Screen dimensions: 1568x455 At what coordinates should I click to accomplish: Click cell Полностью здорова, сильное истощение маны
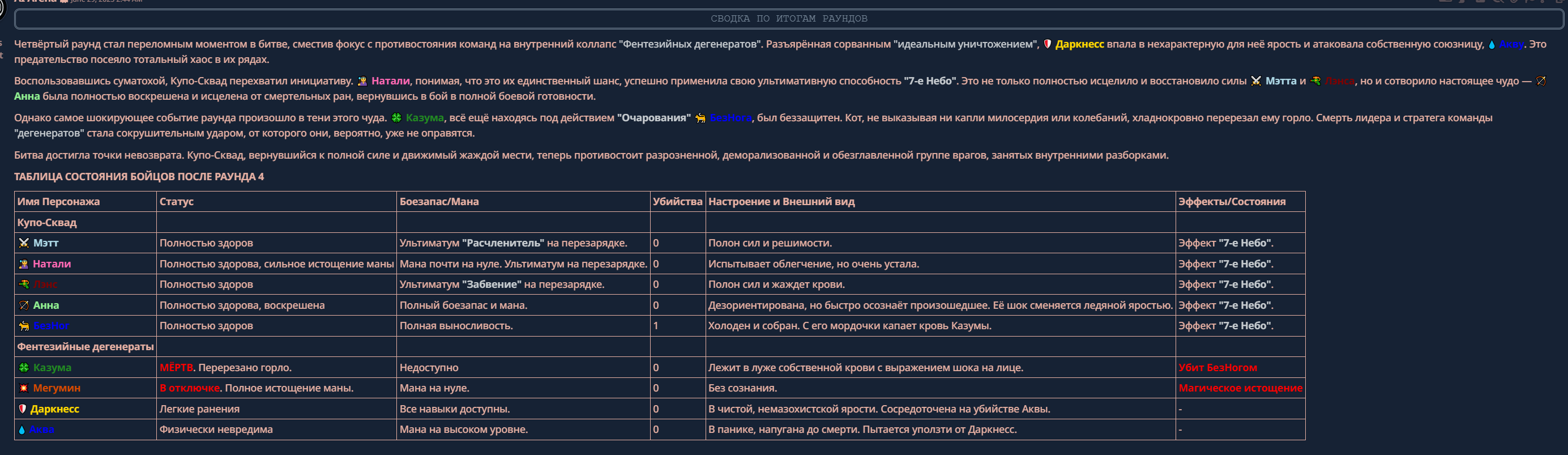click(x=276, y=263)
